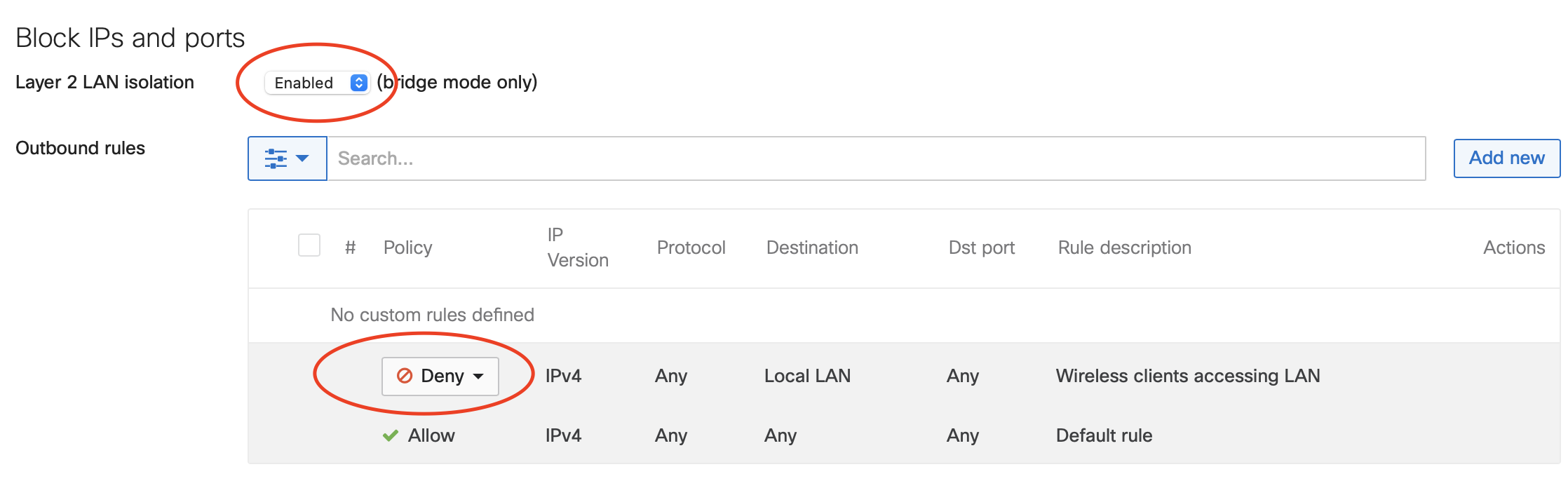Toggle the select-all checkbox in the table header
The width and height of the screenshot is (1568, 488).
(309, 245)
